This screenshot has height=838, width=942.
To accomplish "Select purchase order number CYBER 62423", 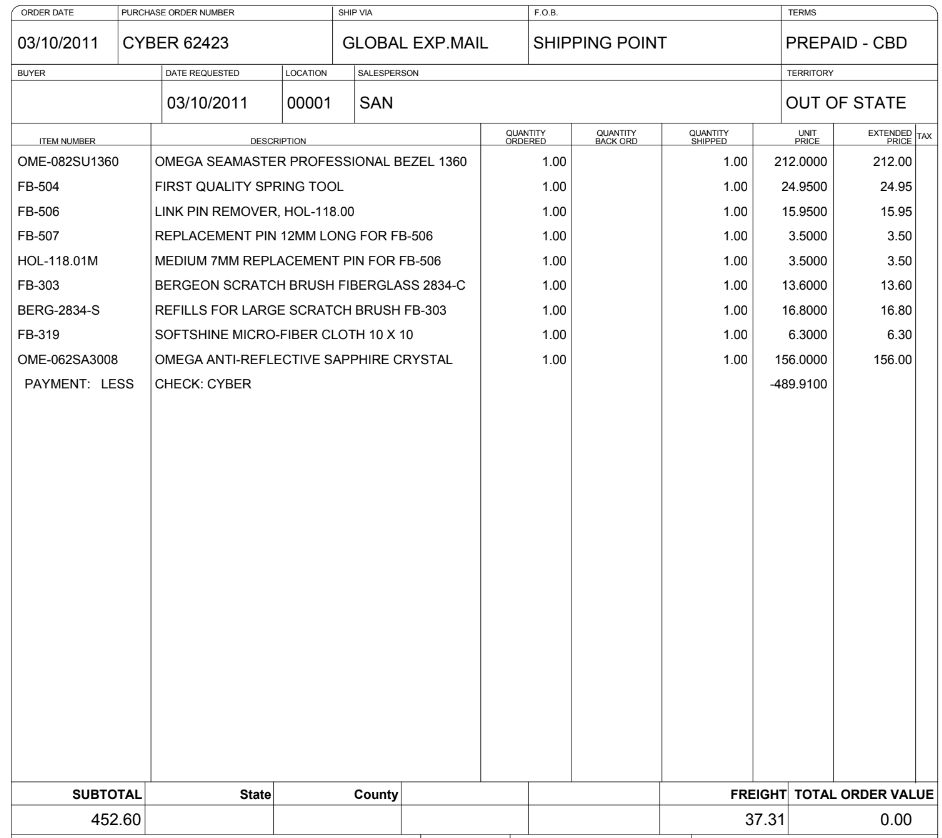I will (190, 44).
